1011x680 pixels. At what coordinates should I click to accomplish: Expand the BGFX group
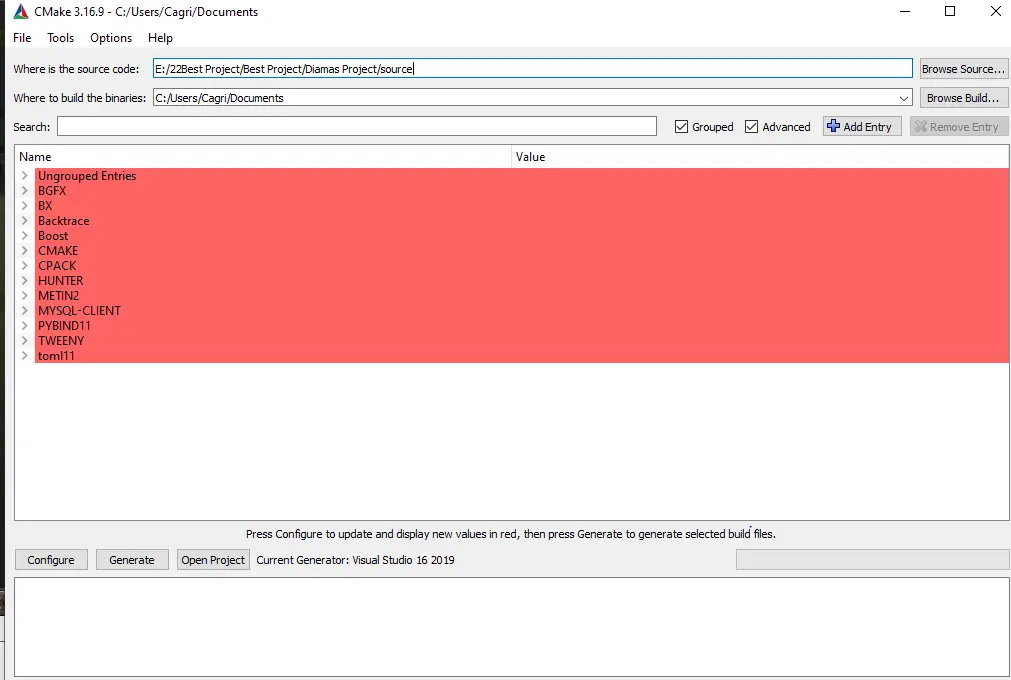(x=25, y=190)
